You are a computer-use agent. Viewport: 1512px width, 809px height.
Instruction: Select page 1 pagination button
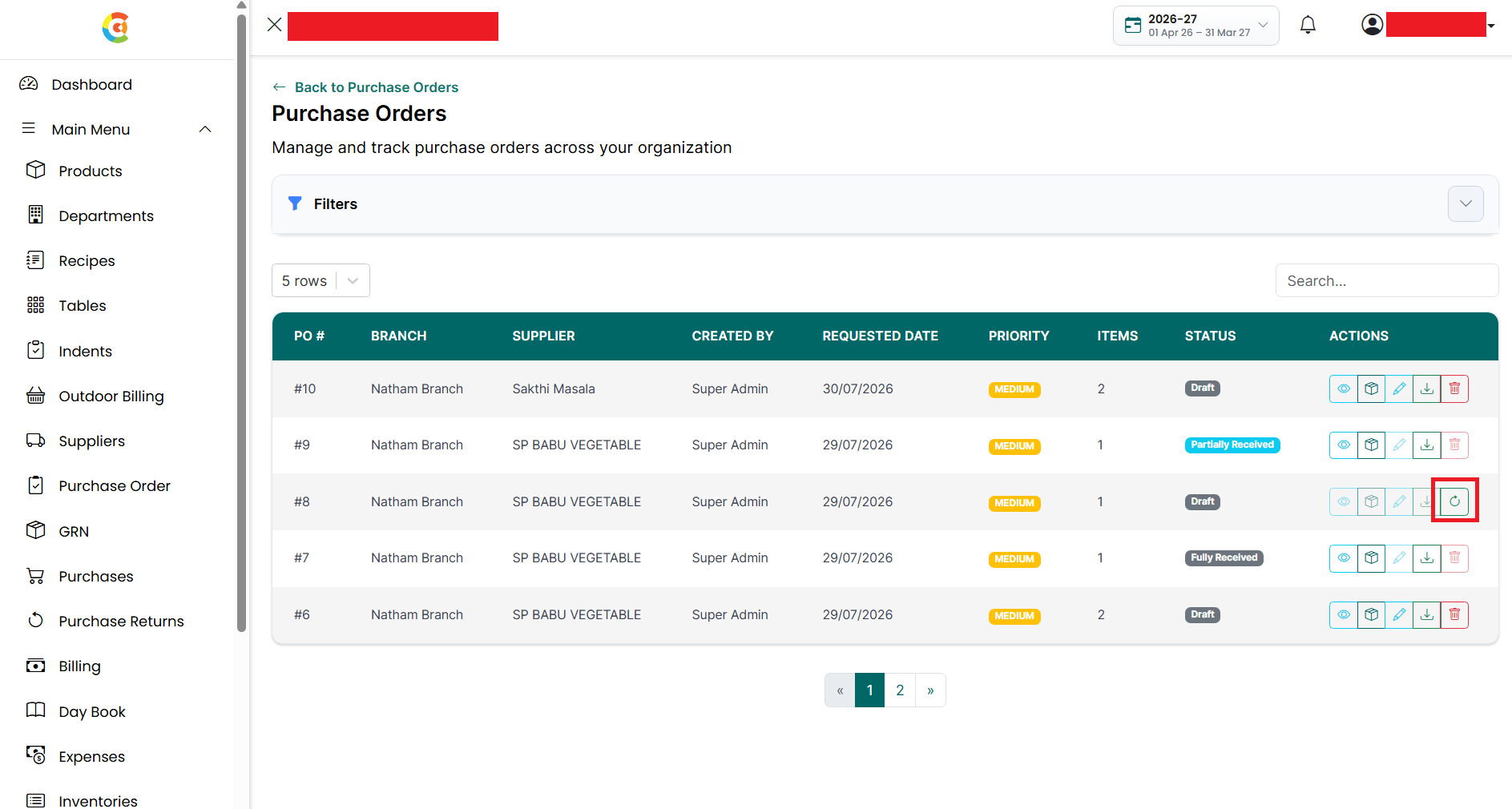(x=869, y=690)
